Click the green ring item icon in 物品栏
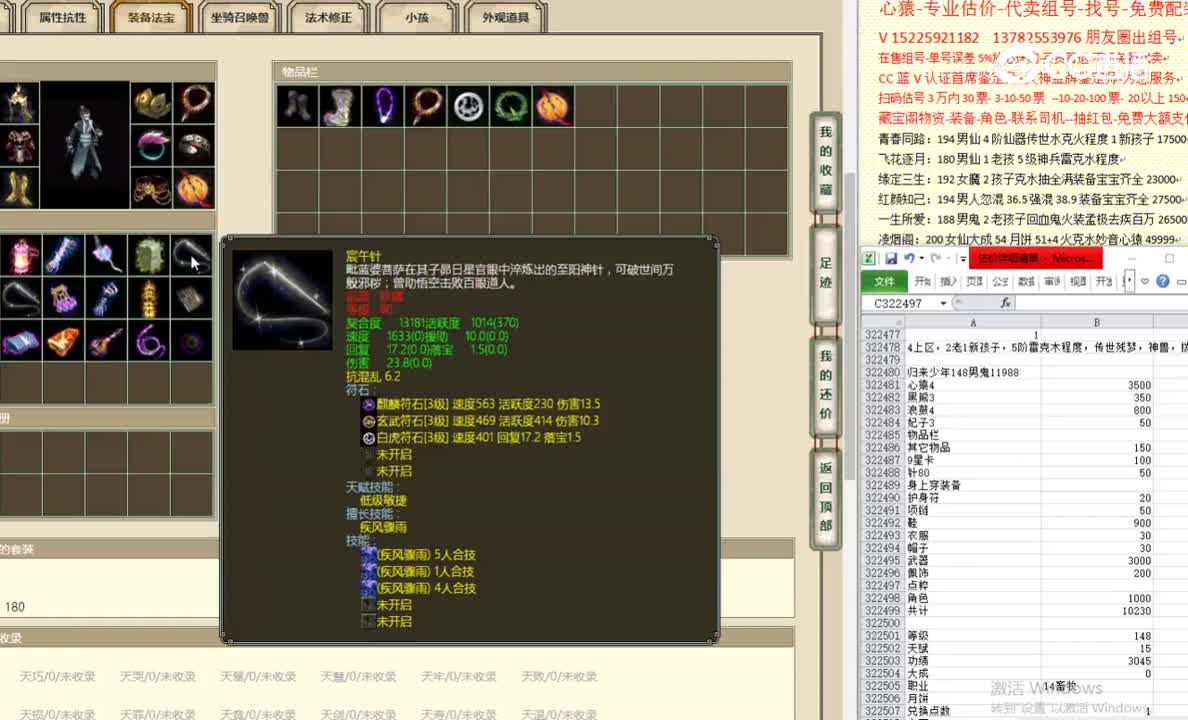The width and height of the screenshot is (1188, 720). coord(511,105)
